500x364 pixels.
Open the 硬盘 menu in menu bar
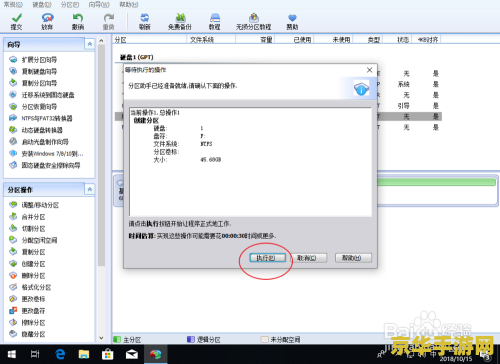(x=42, y=5)
